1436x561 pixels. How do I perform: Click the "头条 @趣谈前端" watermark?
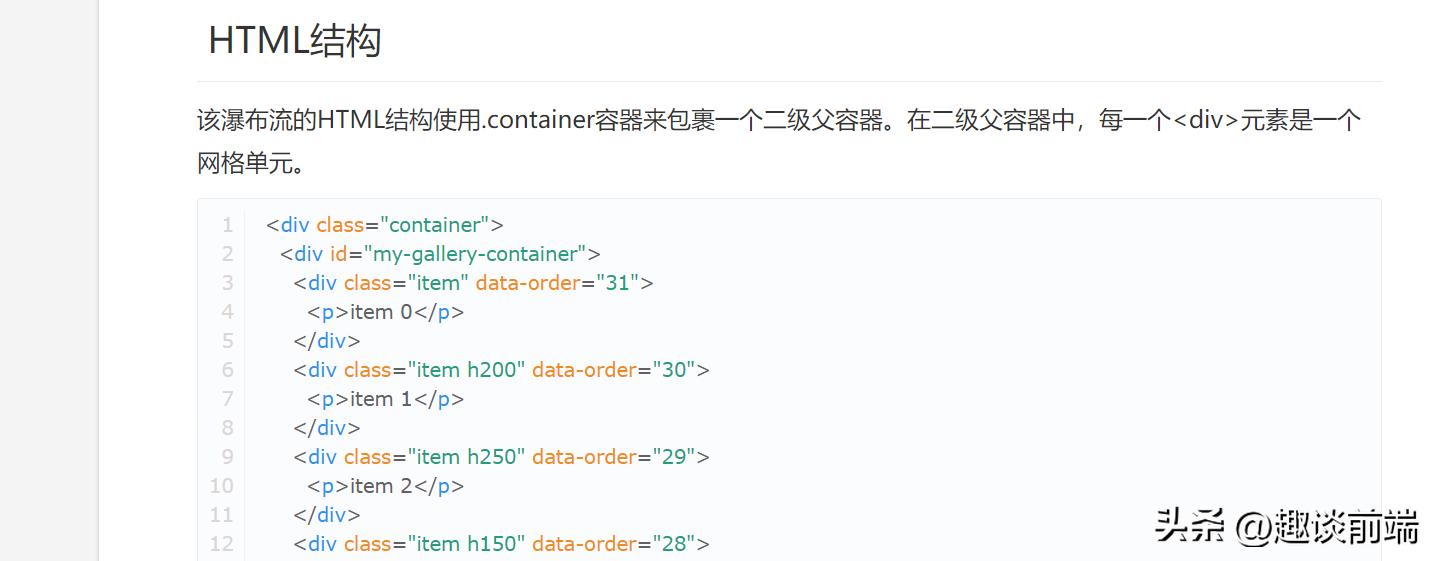(x=1287, y=526)
